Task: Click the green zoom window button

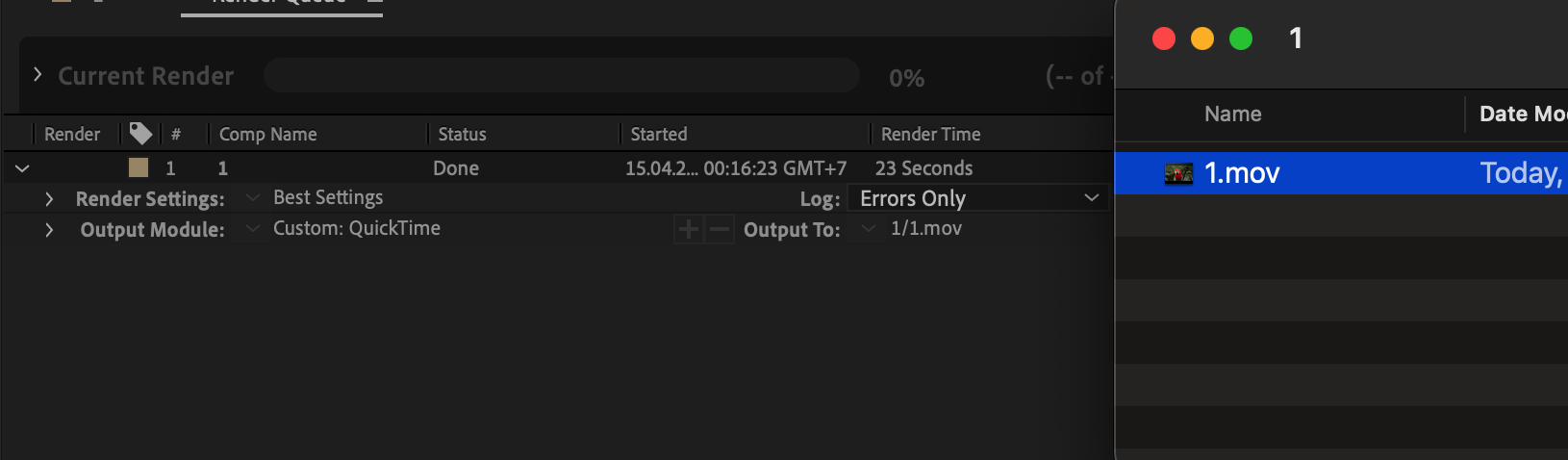Action: [1241, 38]
